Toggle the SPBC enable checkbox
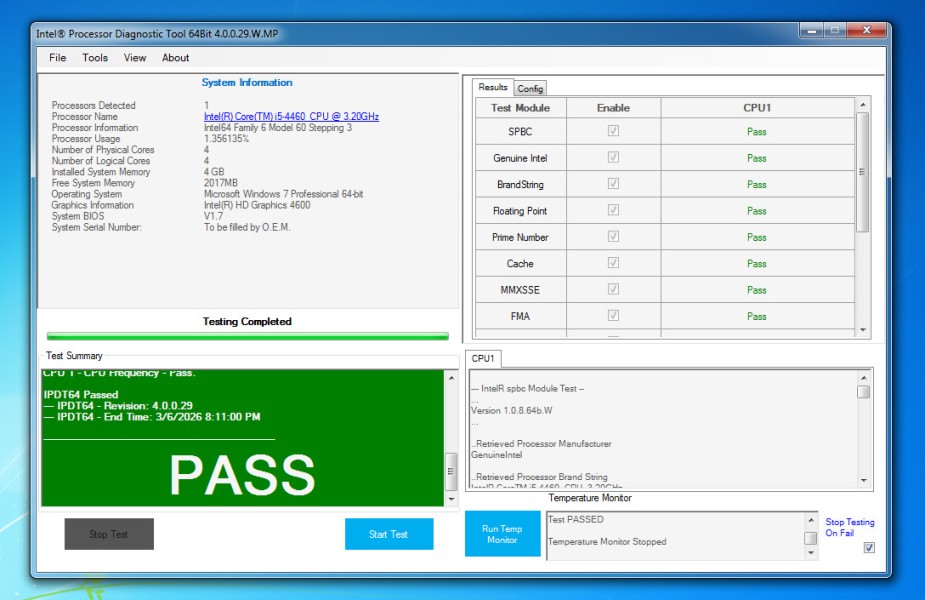The height and width of the screenshot is (600, 925). pyautogui.click(x=613, y=131)
